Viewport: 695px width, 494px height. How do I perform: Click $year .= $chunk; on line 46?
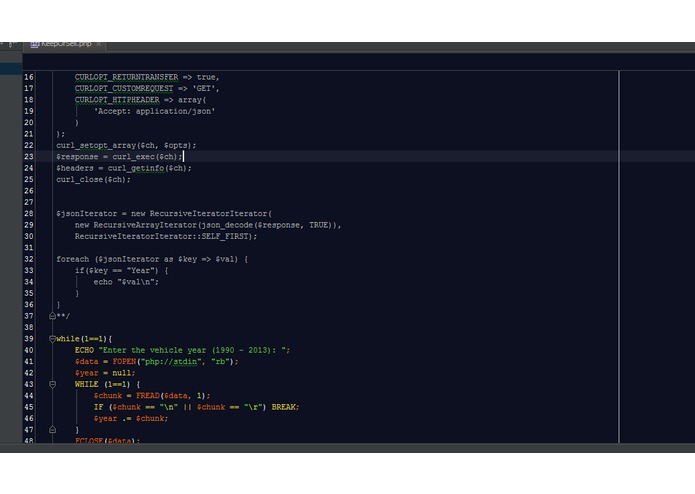[x=131, y=419]
